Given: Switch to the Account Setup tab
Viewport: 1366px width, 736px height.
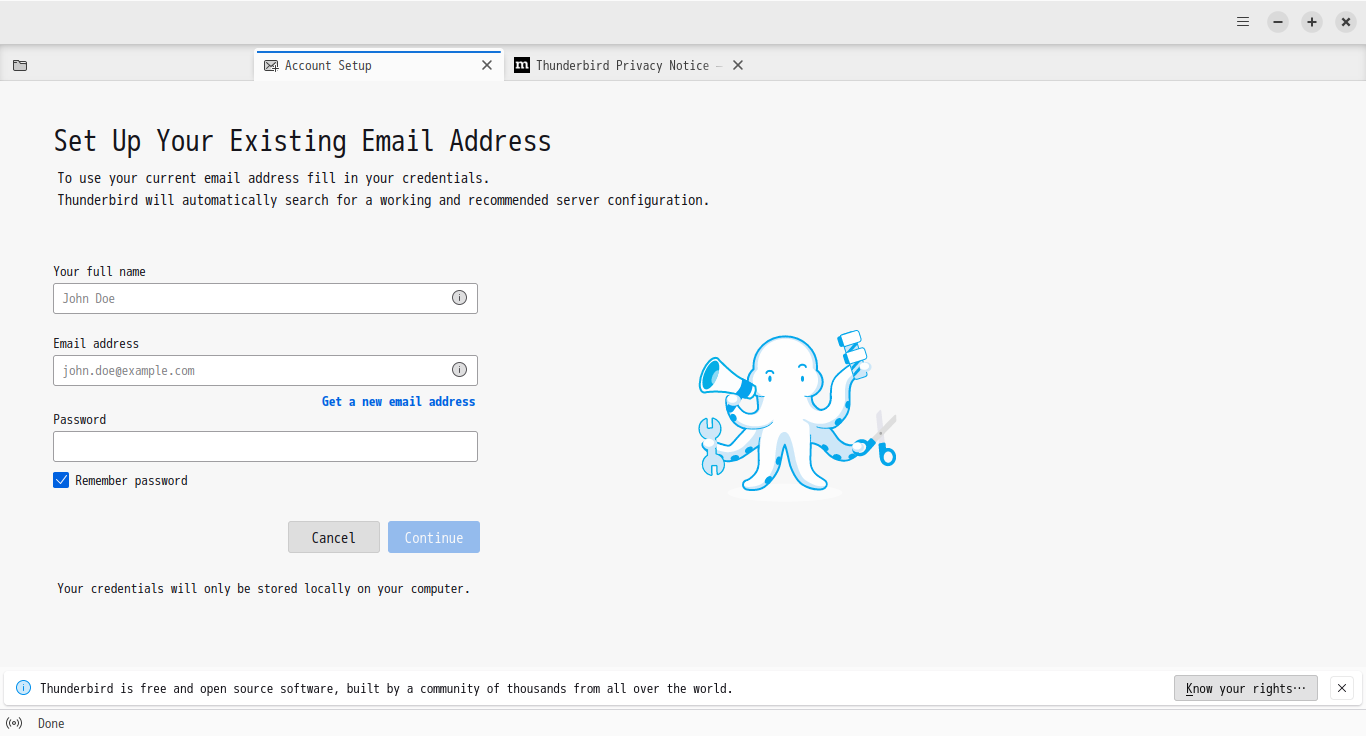Looking at the screenshot, I should (379, 65).
